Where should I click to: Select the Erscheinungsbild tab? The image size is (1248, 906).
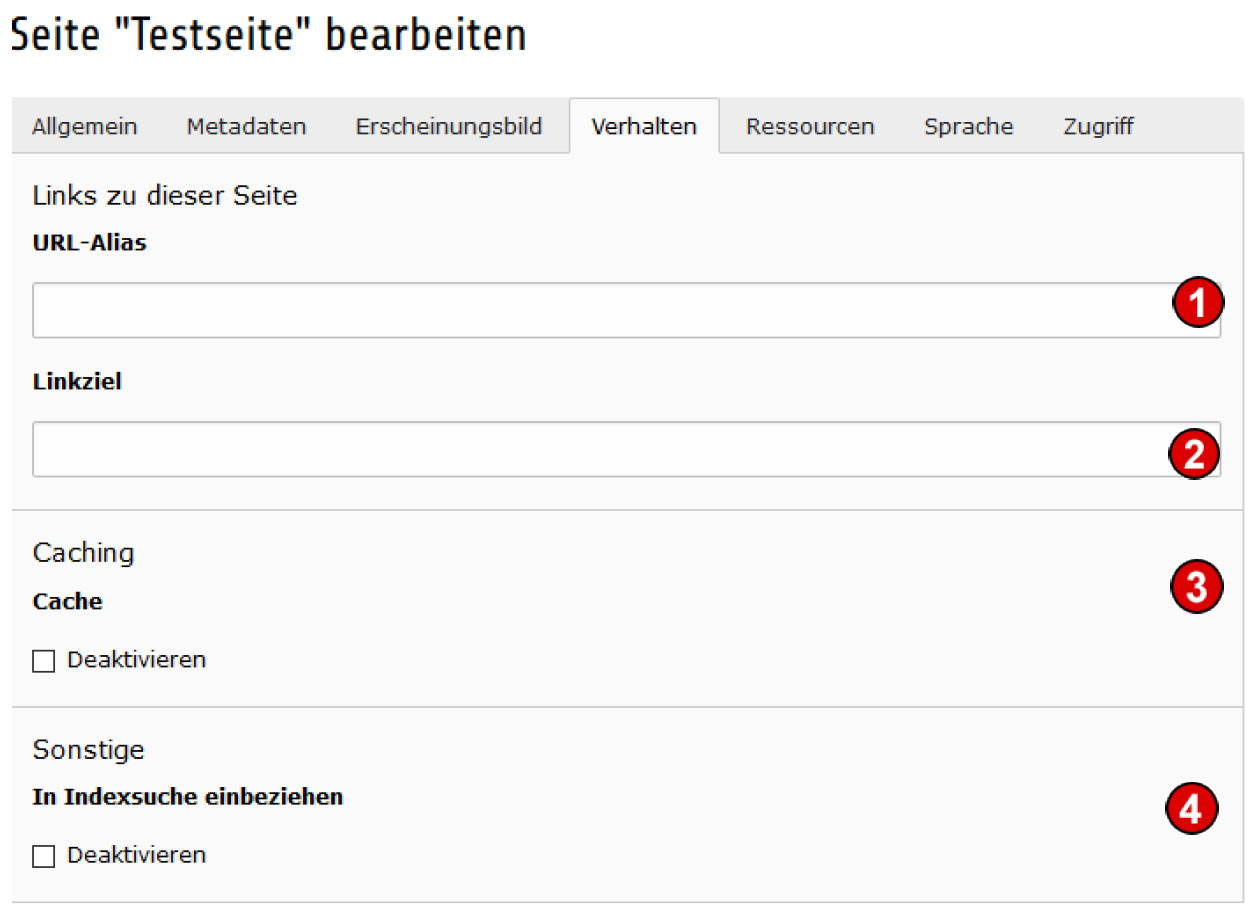click(x=449, y=126)
